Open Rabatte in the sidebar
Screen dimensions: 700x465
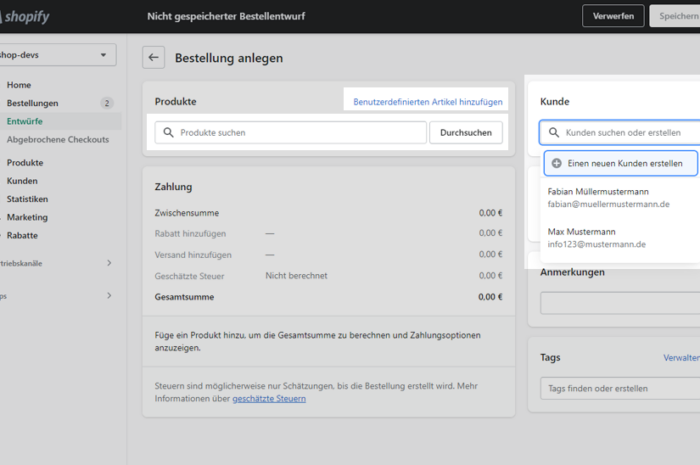tap(22, 235)
